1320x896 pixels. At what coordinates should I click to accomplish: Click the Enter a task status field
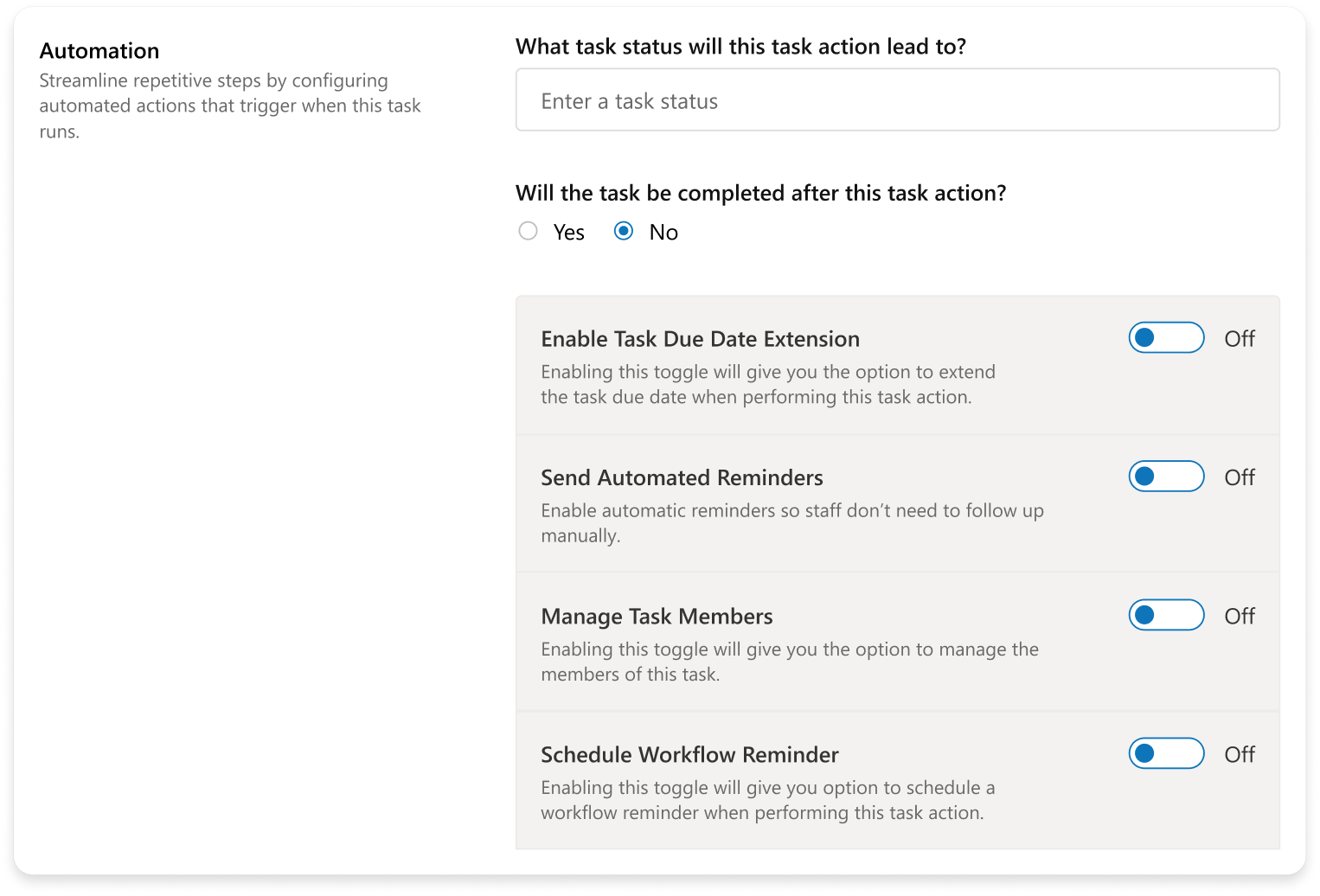897,100
